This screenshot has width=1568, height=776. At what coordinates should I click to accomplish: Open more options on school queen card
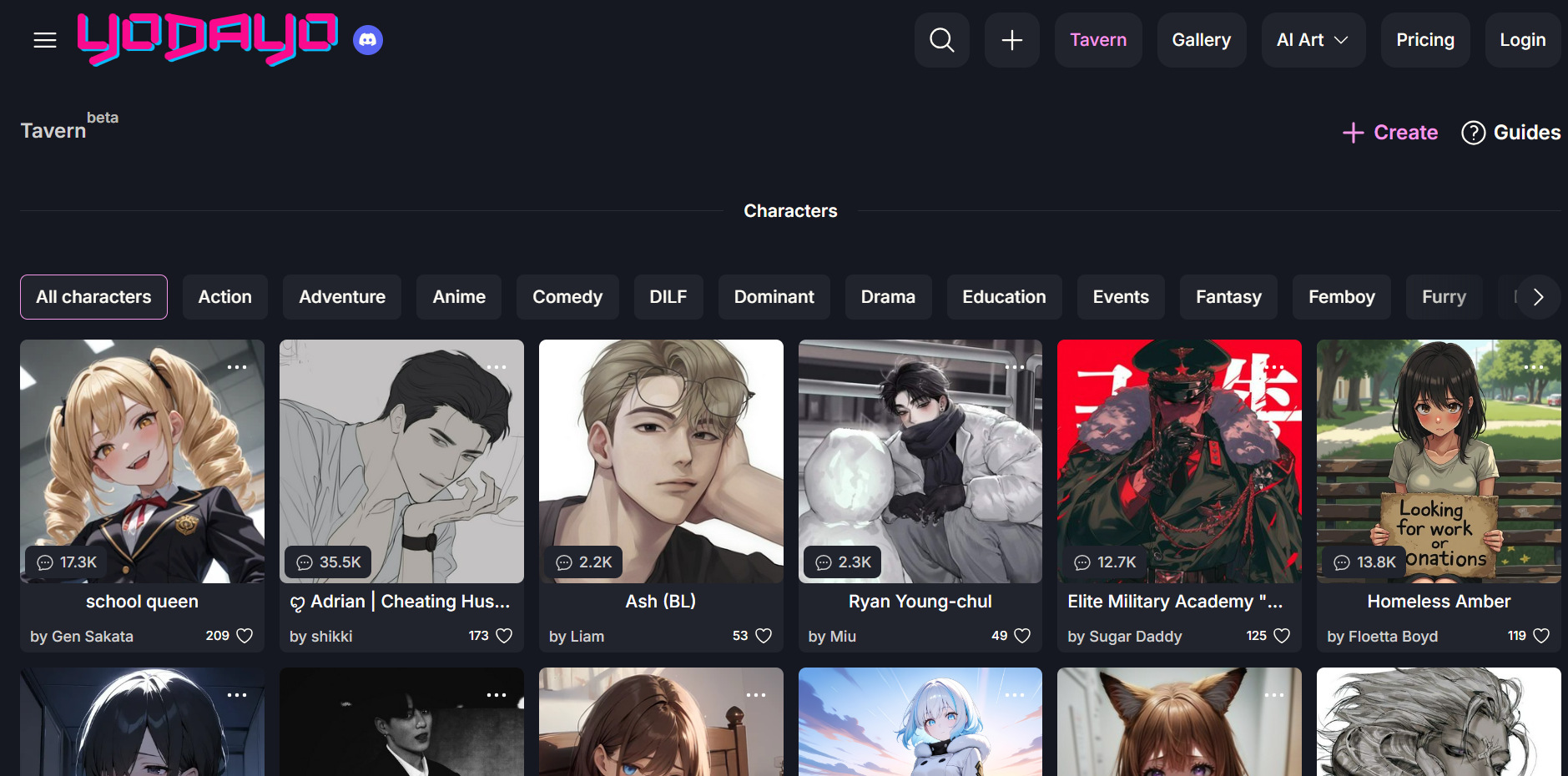(237, 367)
